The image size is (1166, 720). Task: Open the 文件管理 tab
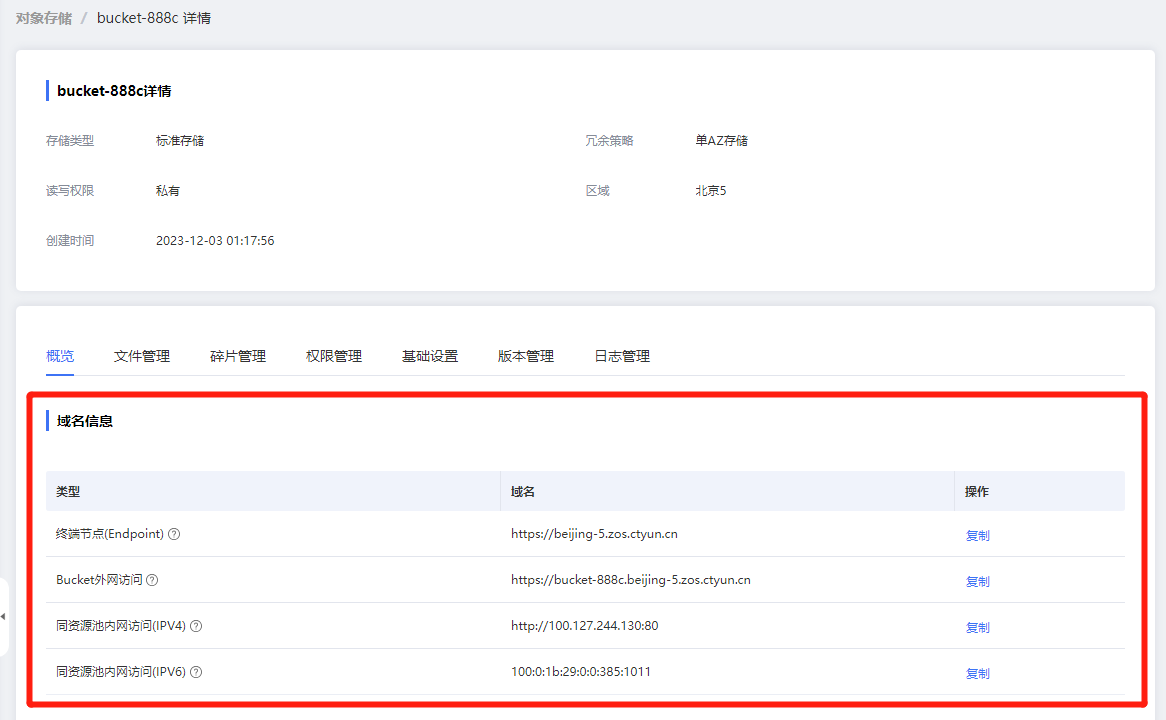[x=142, y=356]
